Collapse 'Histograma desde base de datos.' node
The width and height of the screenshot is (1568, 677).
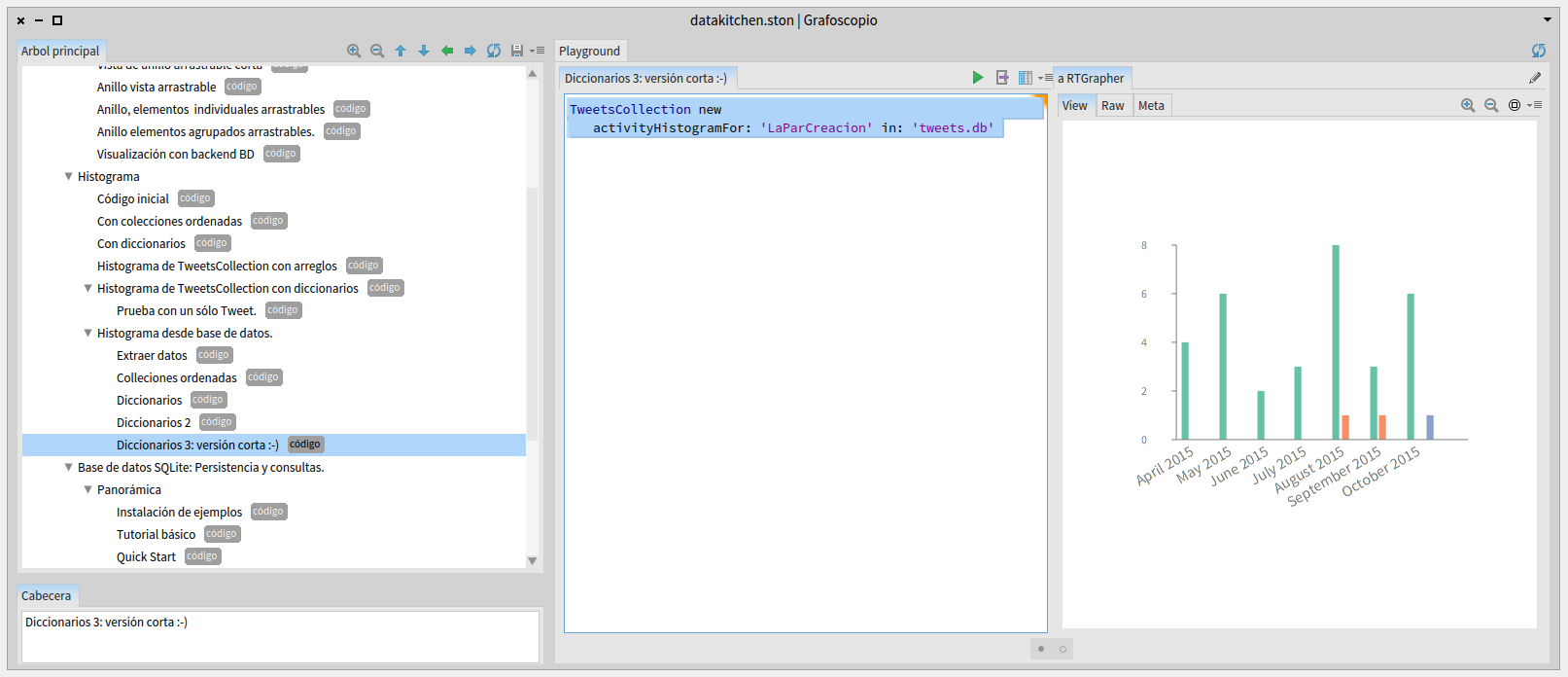click(88, 333)
